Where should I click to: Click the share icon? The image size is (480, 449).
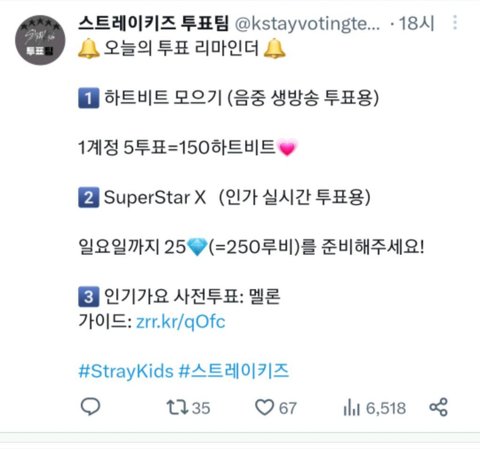click(439, 407)
